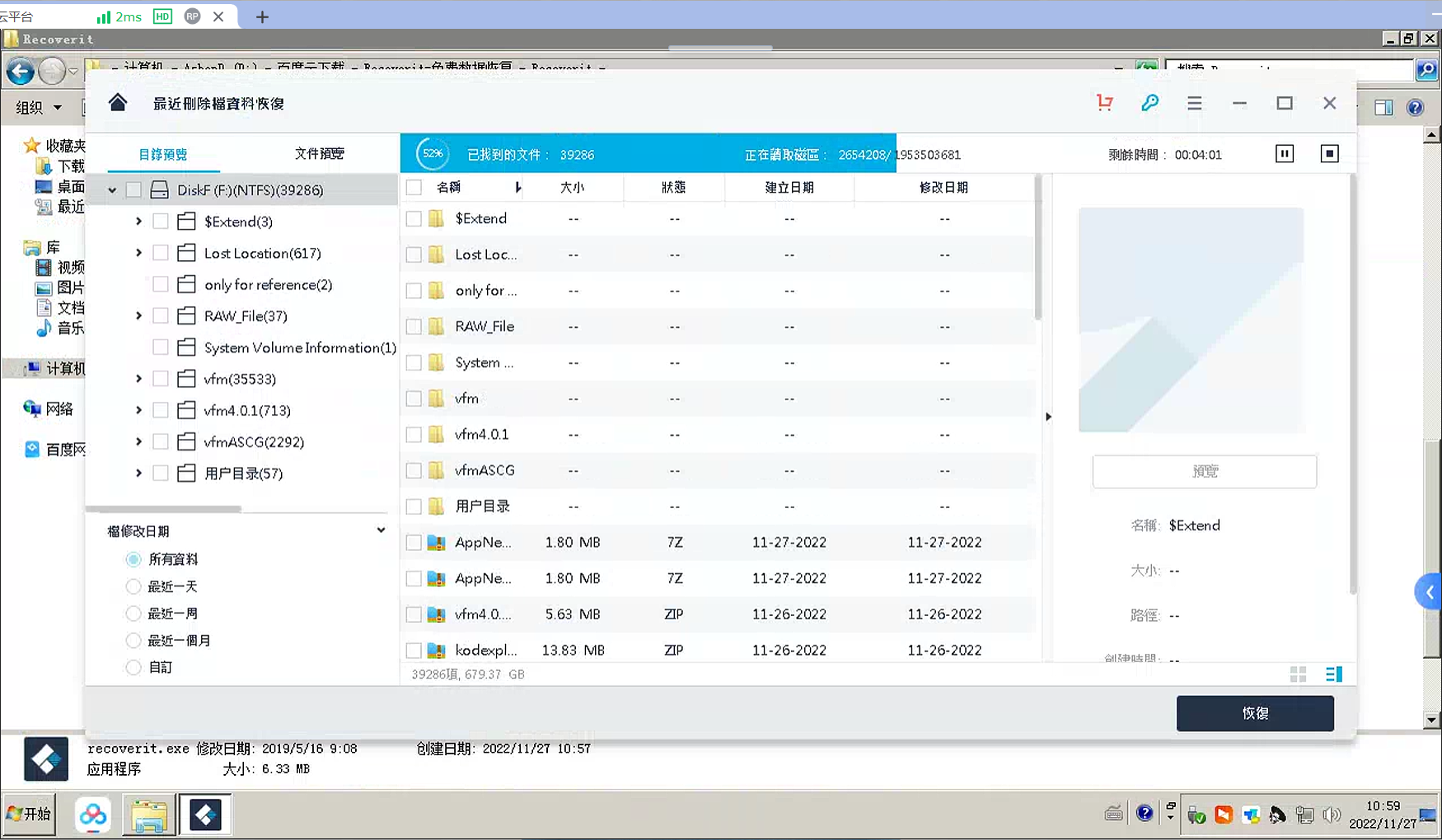
Task: Select the list view icon
Action: tap(1333, 674)
